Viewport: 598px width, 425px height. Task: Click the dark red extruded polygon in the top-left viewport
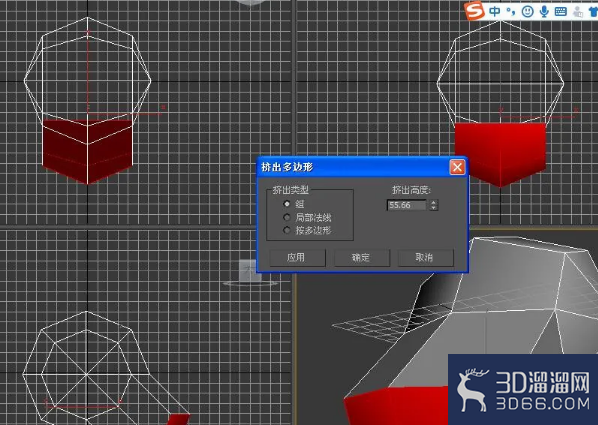[x=88, y=153]
